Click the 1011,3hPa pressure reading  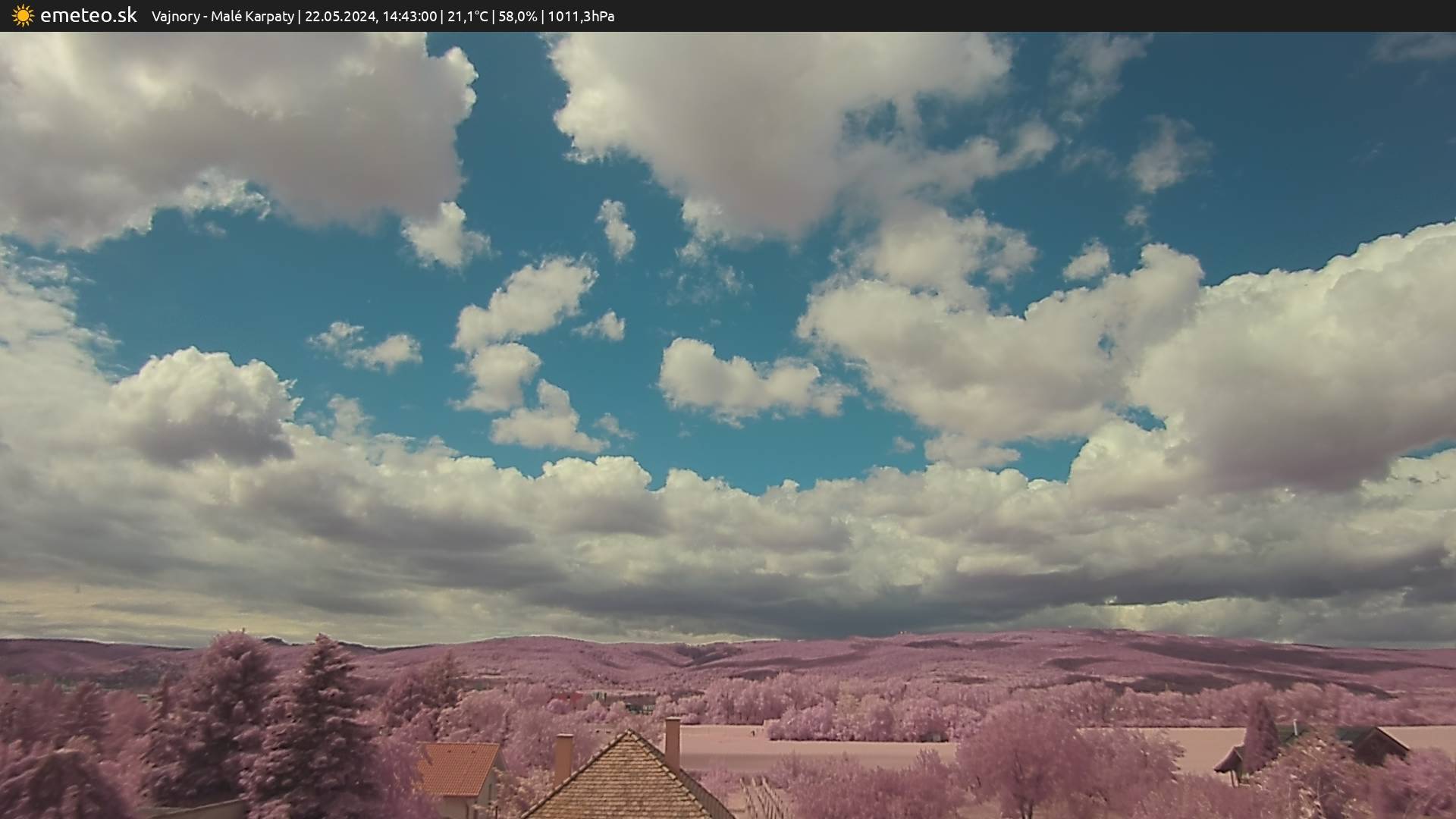tap(581, 17)
